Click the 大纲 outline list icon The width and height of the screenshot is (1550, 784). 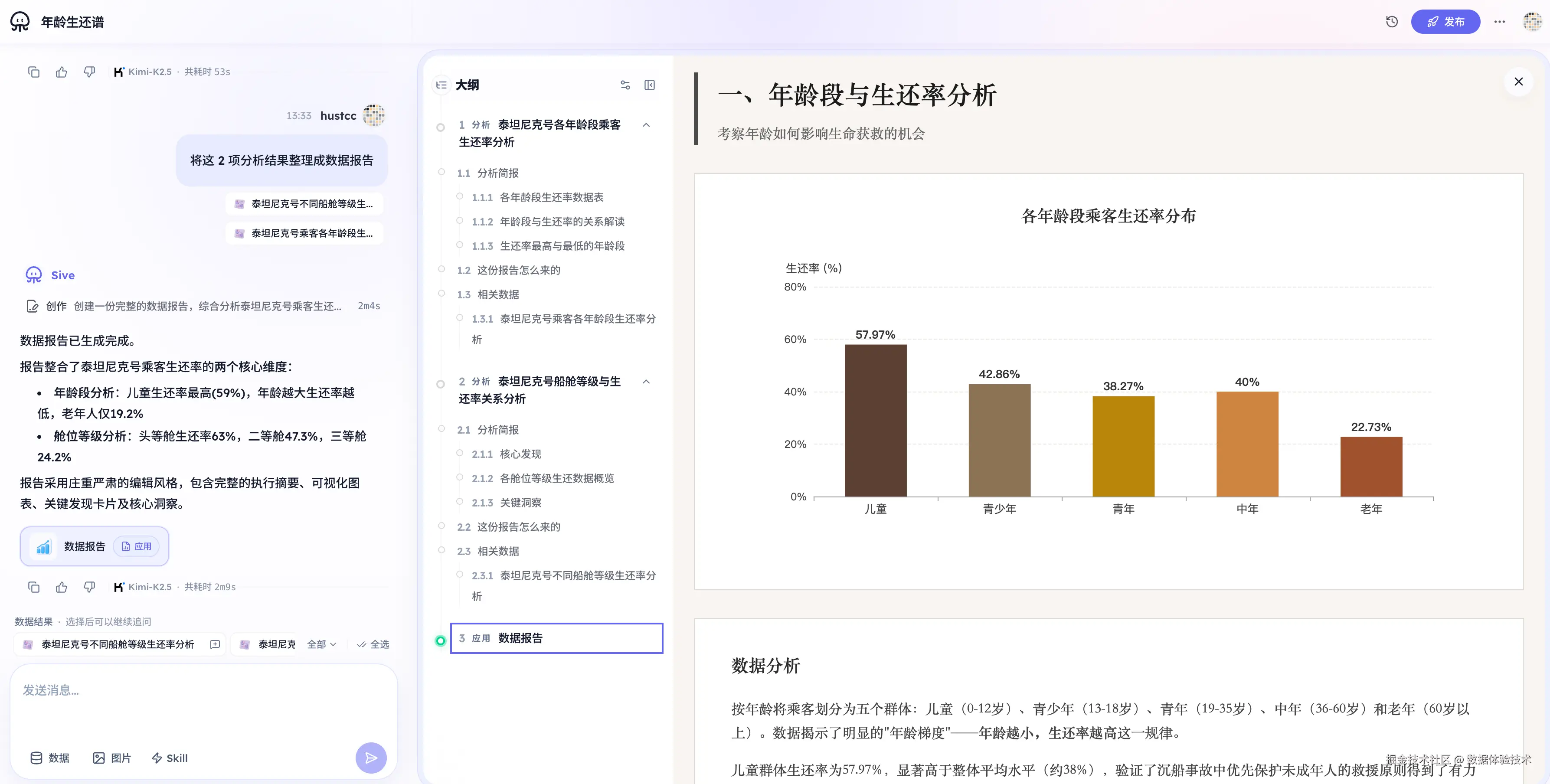(441, 85)
